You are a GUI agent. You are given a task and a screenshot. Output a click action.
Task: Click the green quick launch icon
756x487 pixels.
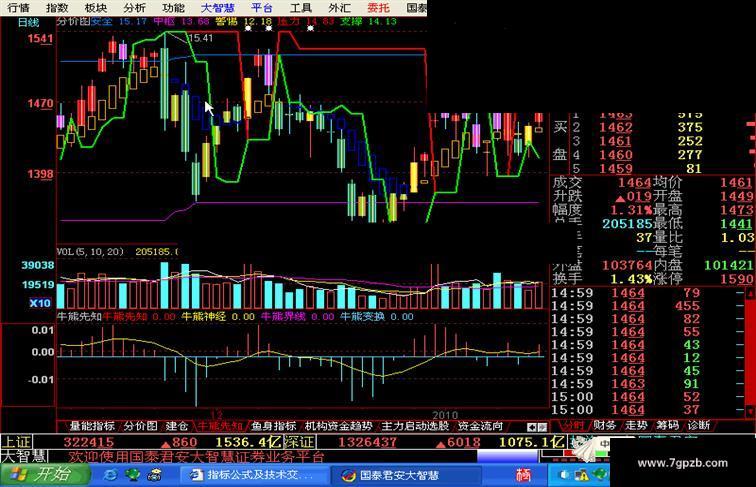click(x=132, y=475)
